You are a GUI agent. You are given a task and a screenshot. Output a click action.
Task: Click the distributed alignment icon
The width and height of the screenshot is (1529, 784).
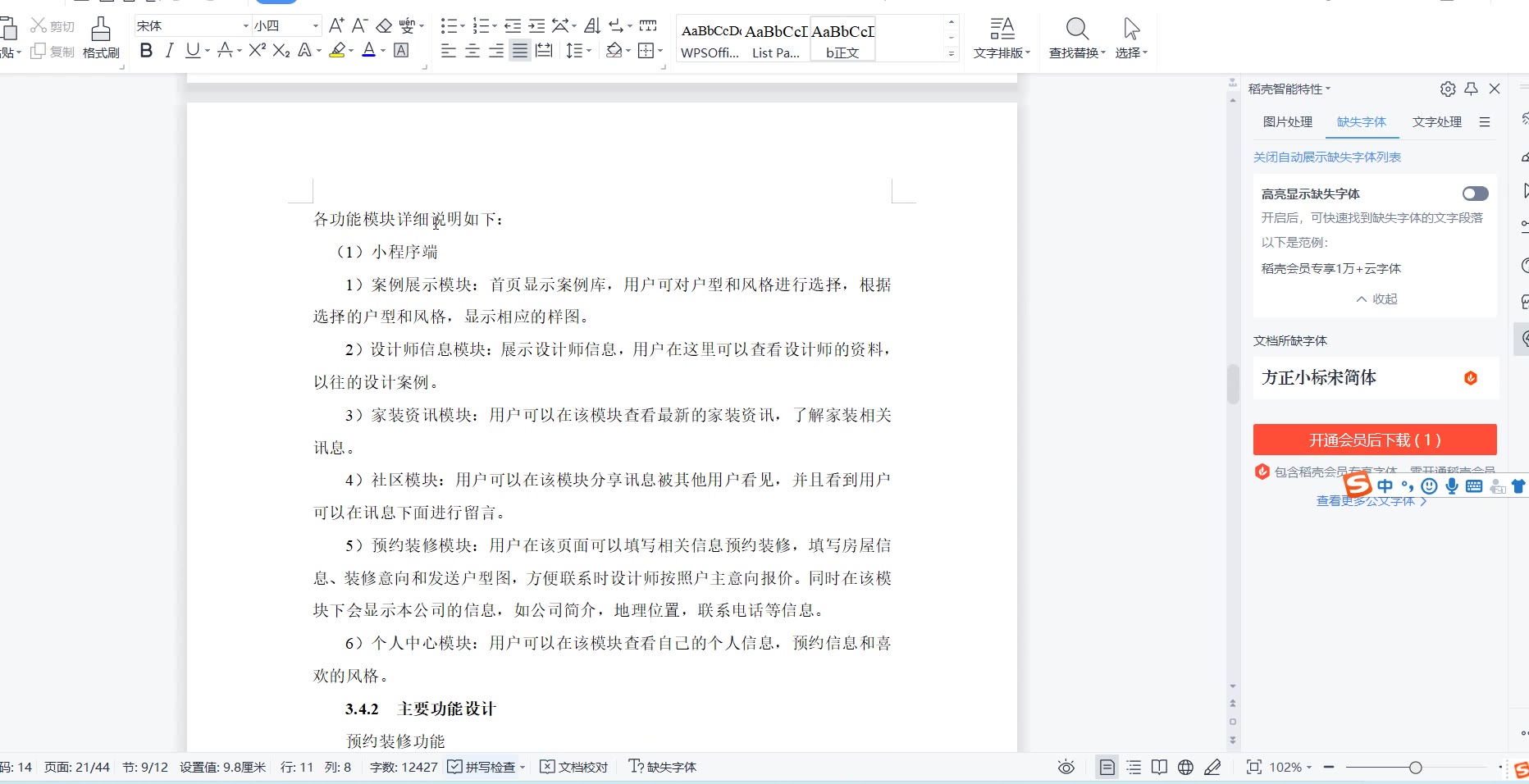544,51
